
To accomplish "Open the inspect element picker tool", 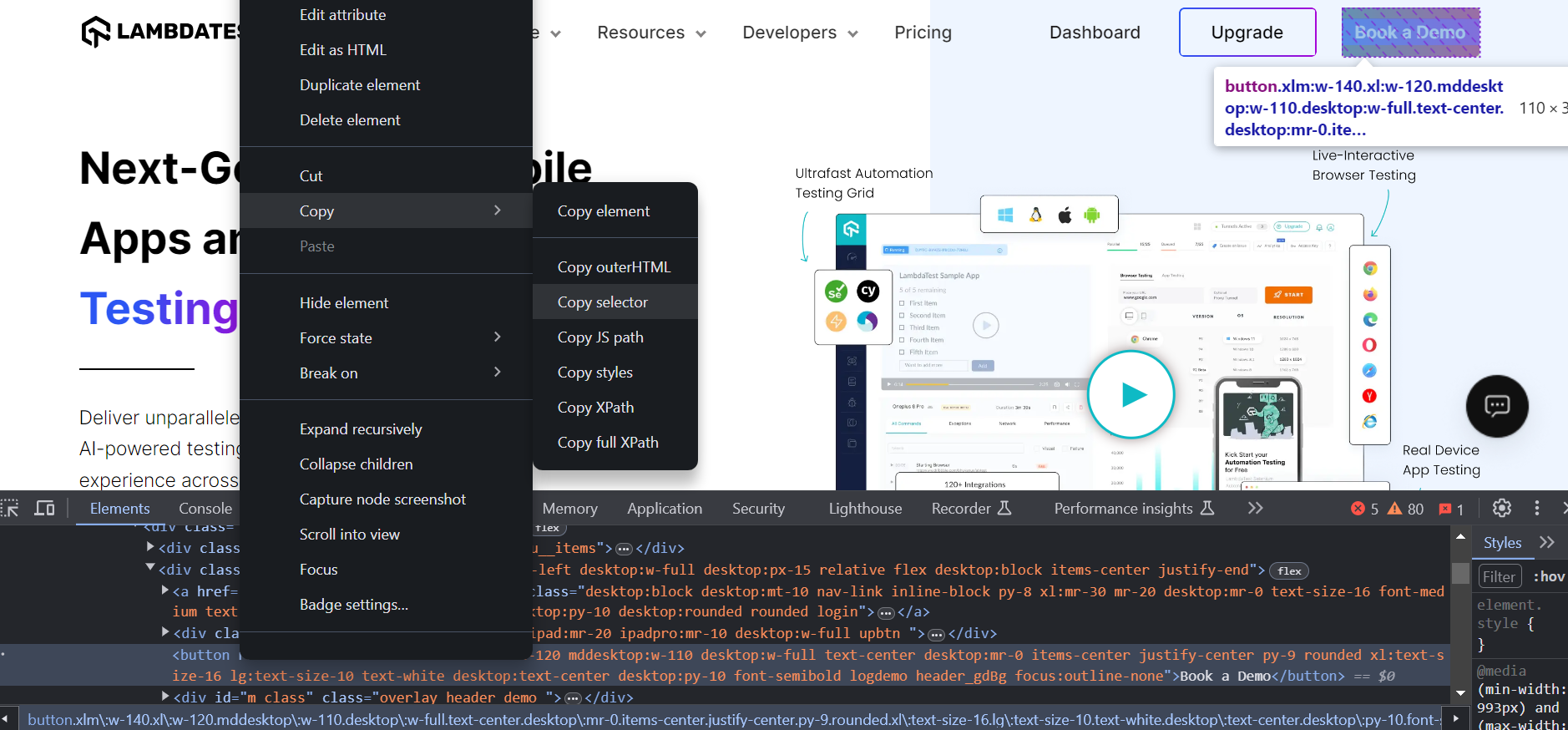I will (x=10, y=508).
